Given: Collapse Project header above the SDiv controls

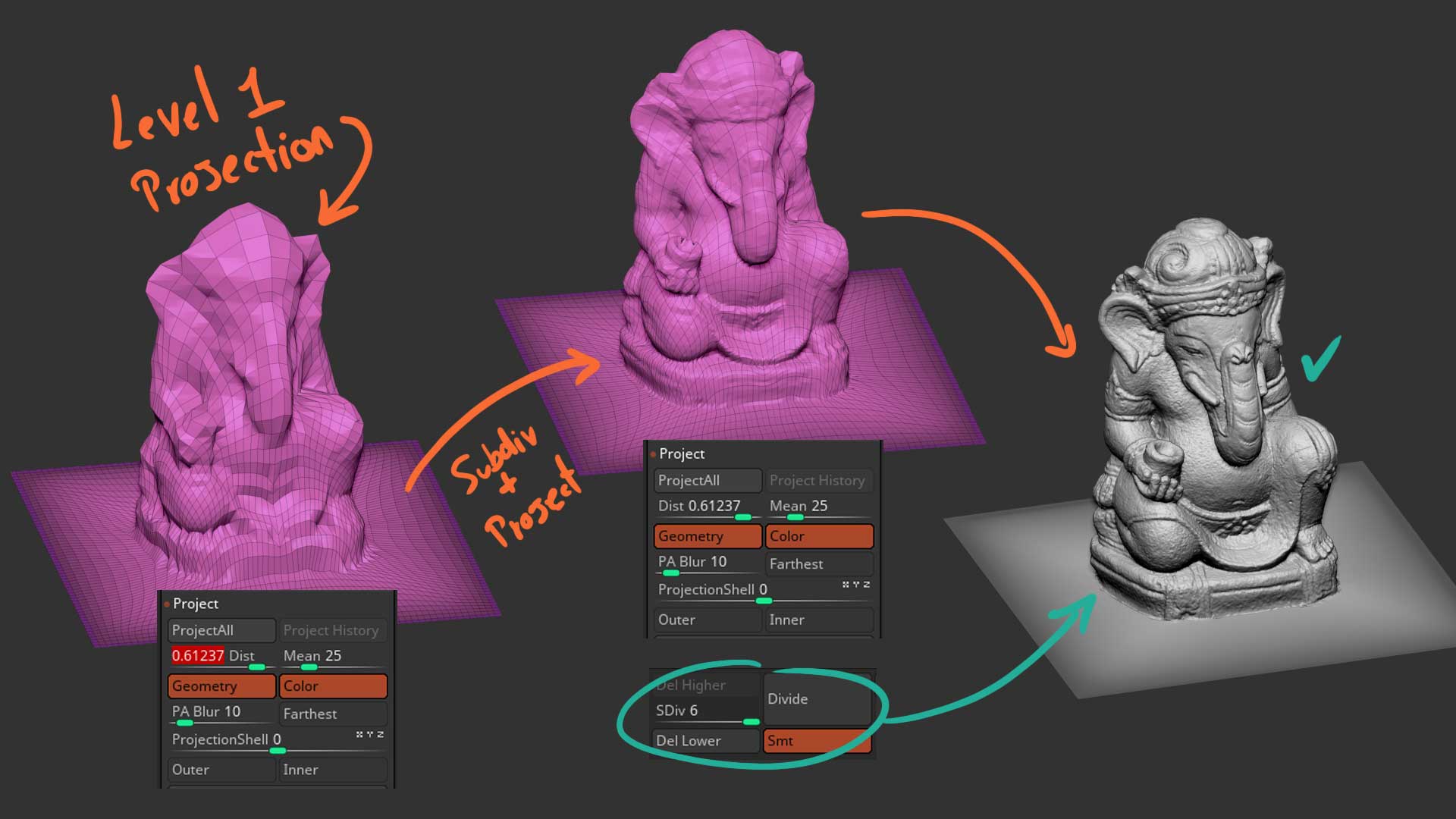Looking at the screenshot, I should pyautogui.click(x=681, y=453).
